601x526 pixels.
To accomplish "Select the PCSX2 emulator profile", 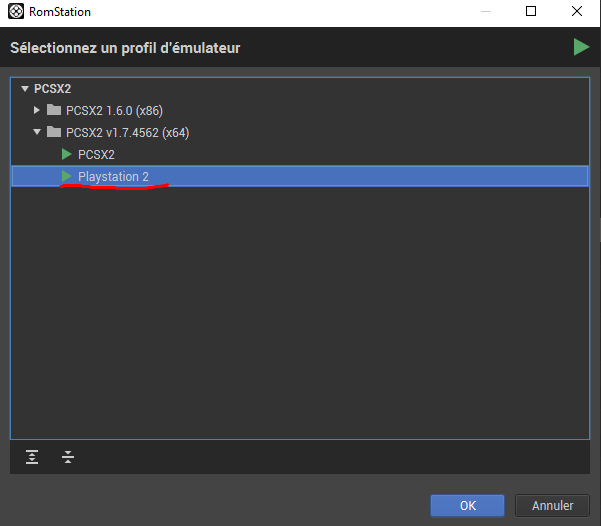I will (300, 155).
